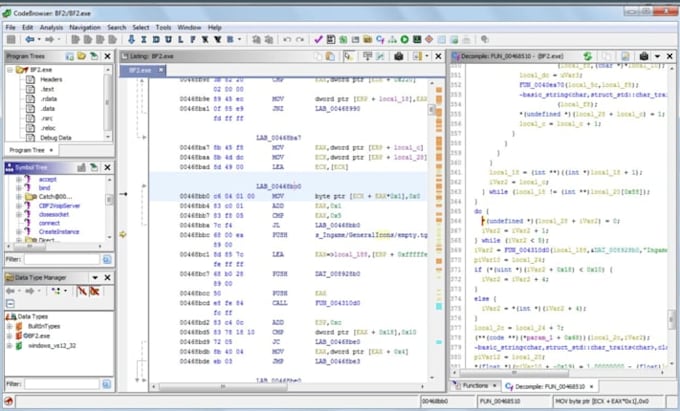Click the Program Trees open folder icon
The image size is (680, 411).
pyautogui.click(x=82, y=56)
